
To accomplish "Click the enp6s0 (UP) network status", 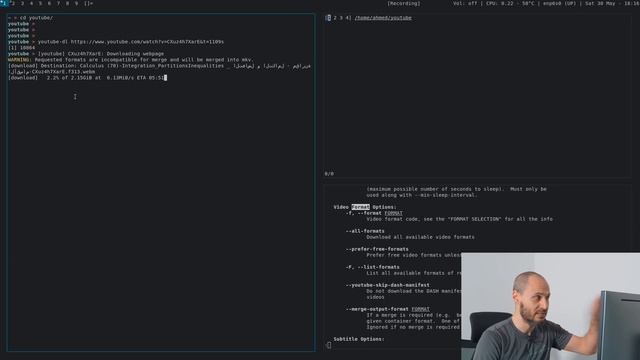I will click(559, 3).
